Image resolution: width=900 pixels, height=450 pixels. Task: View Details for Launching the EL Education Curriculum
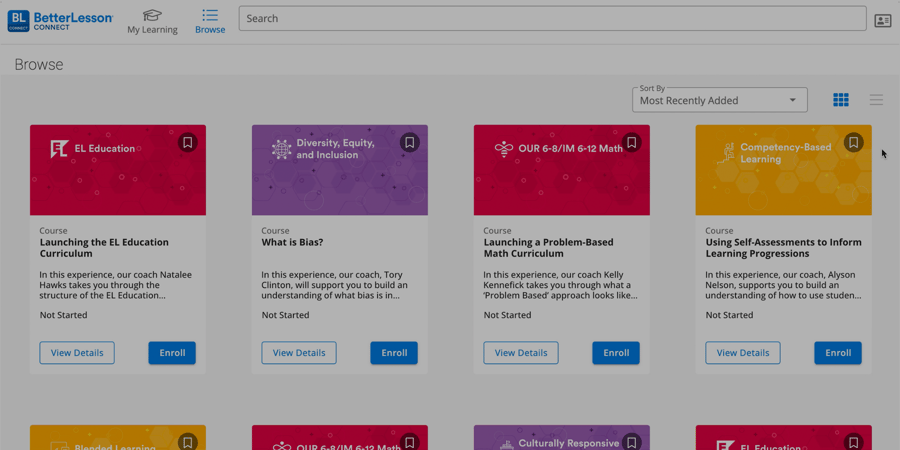coord(77,353)
